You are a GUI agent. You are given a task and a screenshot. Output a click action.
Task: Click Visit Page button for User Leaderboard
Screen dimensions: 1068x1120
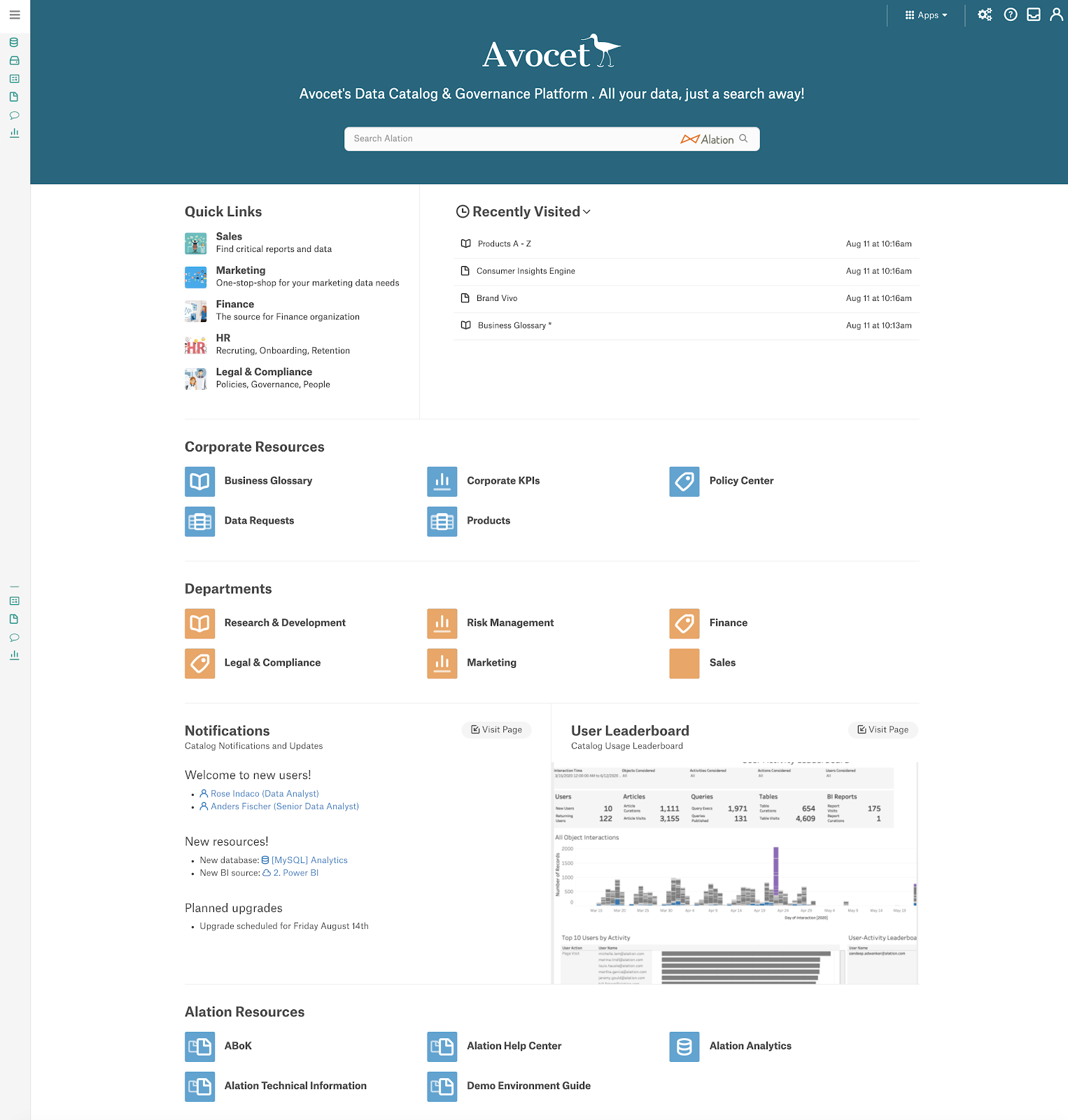(x=883, y=729)
